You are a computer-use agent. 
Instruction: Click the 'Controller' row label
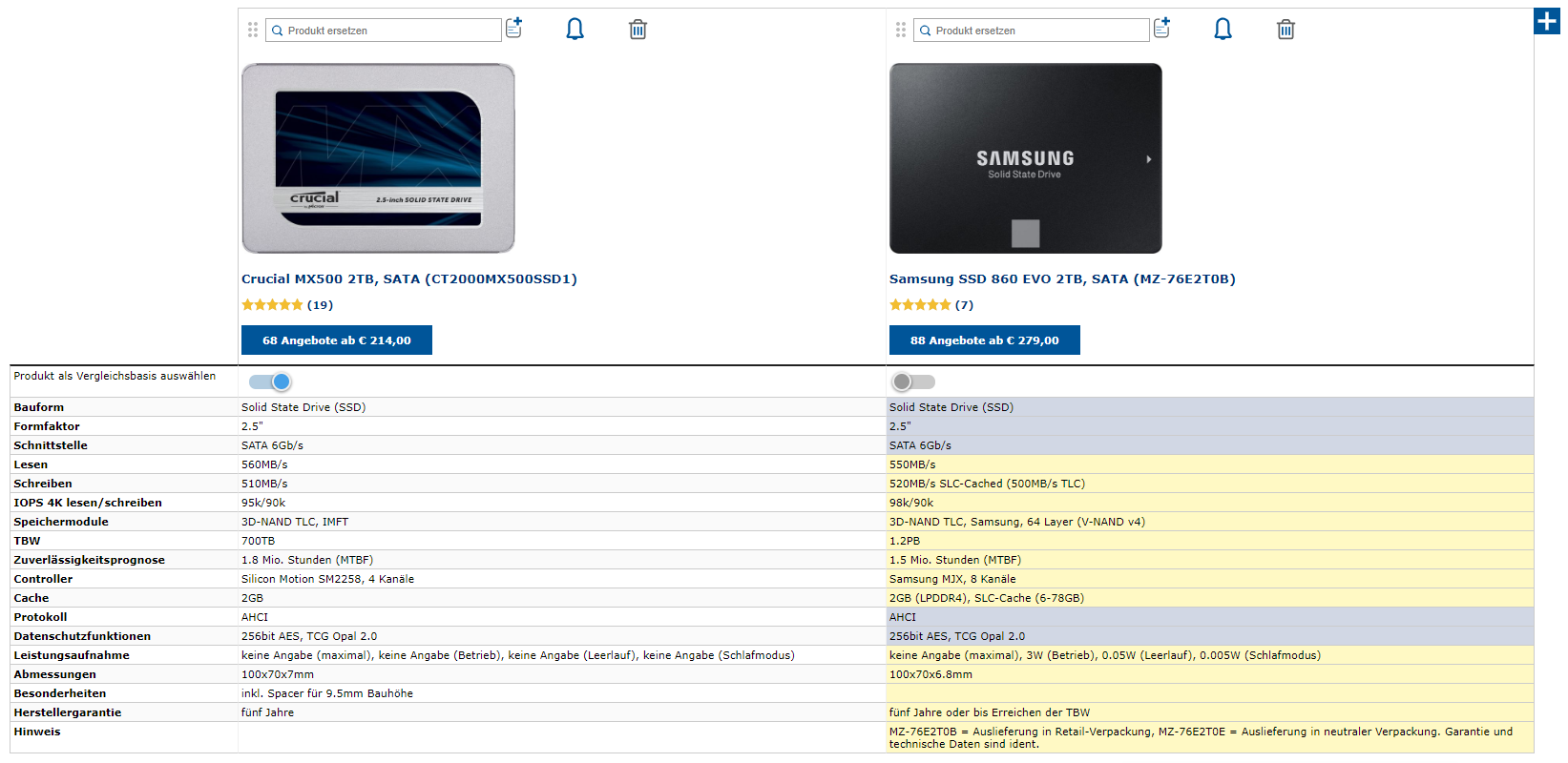43,579
